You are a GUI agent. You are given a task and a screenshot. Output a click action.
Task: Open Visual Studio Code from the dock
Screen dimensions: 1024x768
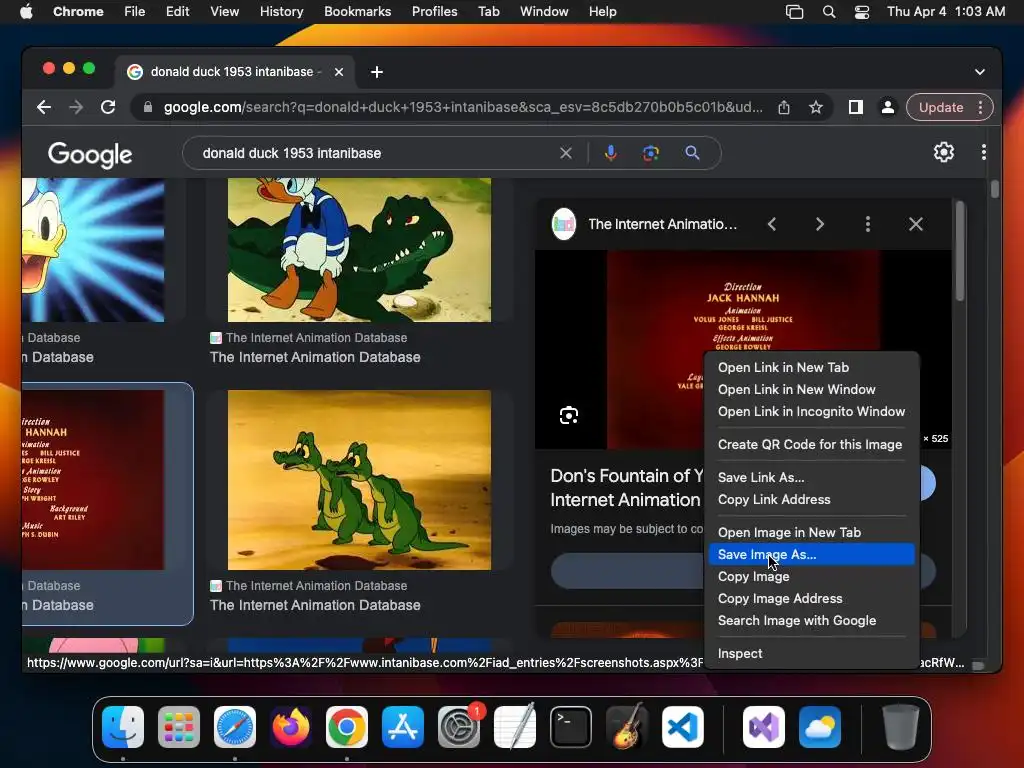coord(682,726)
